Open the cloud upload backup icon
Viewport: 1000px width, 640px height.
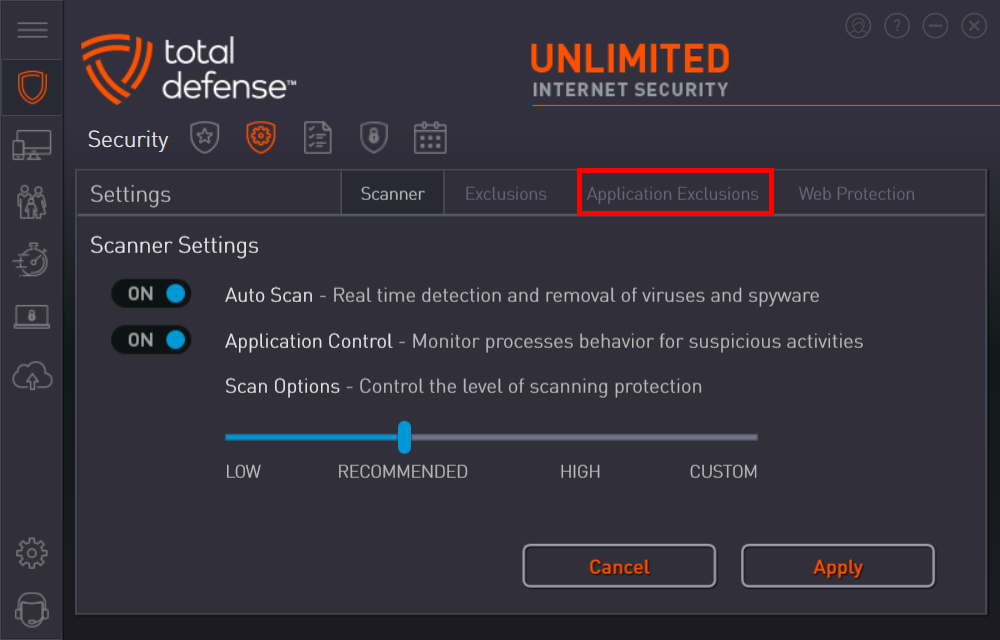[32, 375]
